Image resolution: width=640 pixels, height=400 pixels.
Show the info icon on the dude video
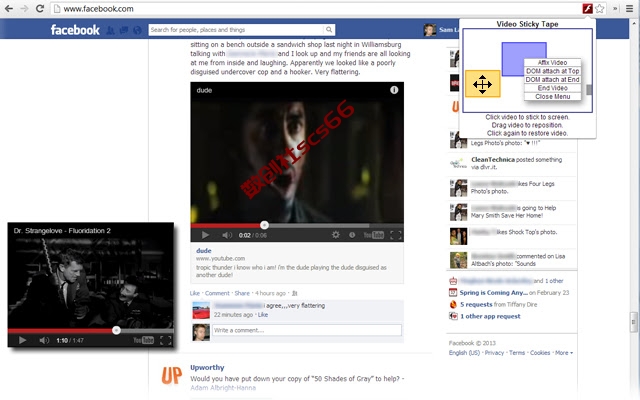[394, 90]
